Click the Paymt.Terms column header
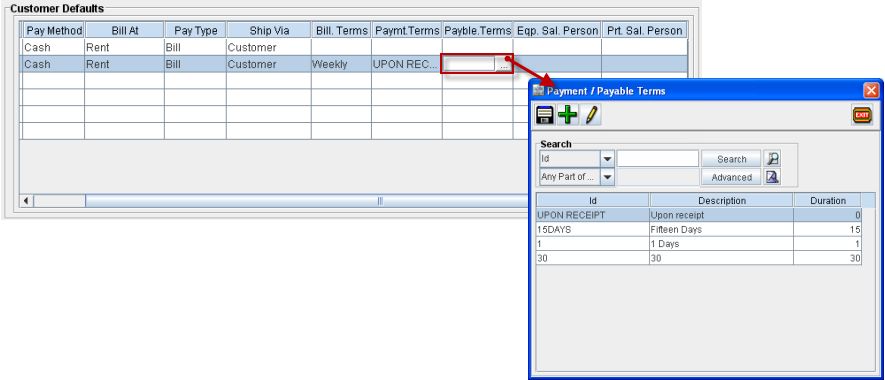Screen dimensions: 885x380 click(x=407, y=30)
